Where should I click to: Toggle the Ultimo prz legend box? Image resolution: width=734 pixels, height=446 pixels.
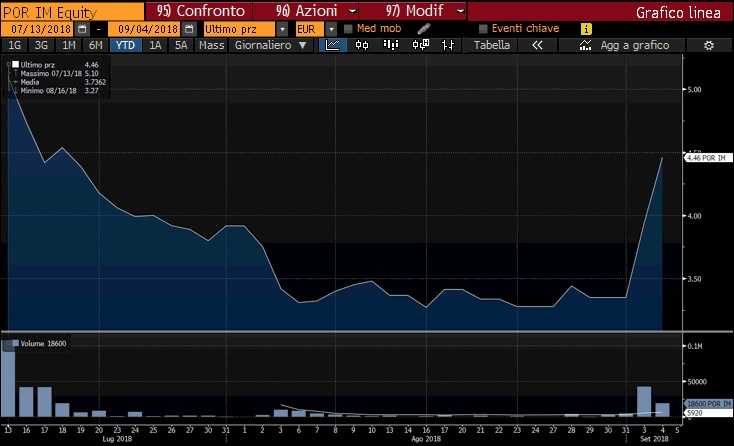(15, 65)
